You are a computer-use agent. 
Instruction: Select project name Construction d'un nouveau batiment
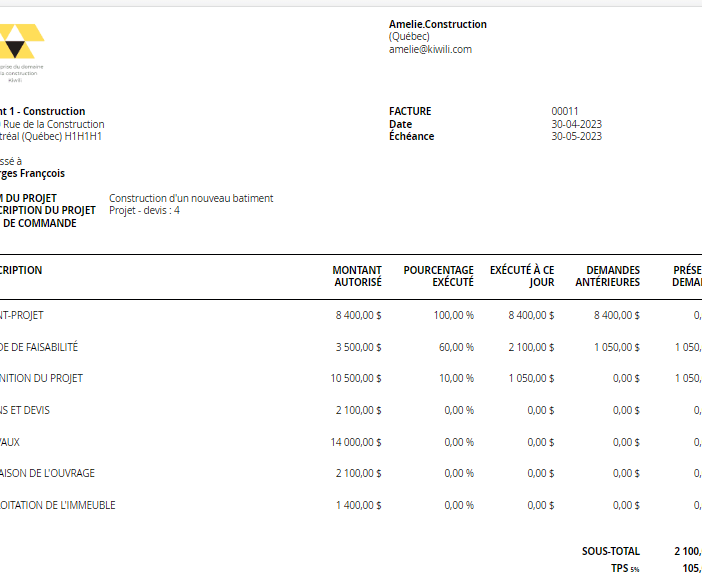(x=191, y=198)
